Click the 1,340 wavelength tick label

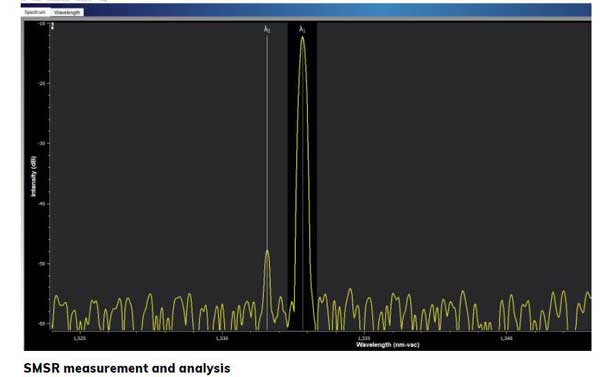pyautogui.click(x=506, y=338)
